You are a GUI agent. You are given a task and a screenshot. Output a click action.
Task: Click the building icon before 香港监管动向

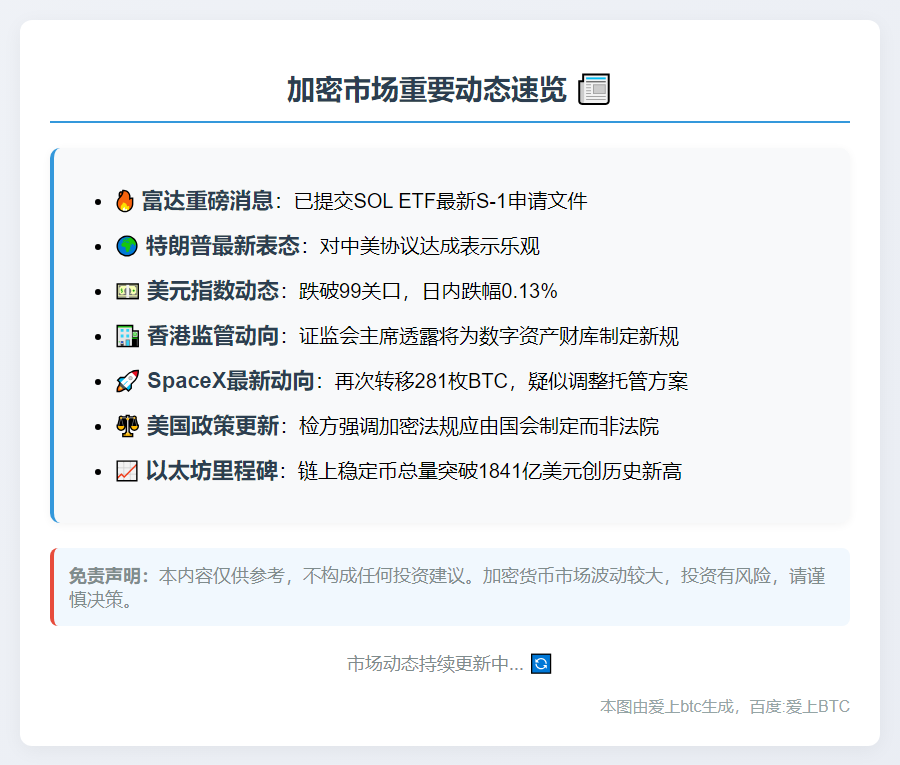(127, 336)
